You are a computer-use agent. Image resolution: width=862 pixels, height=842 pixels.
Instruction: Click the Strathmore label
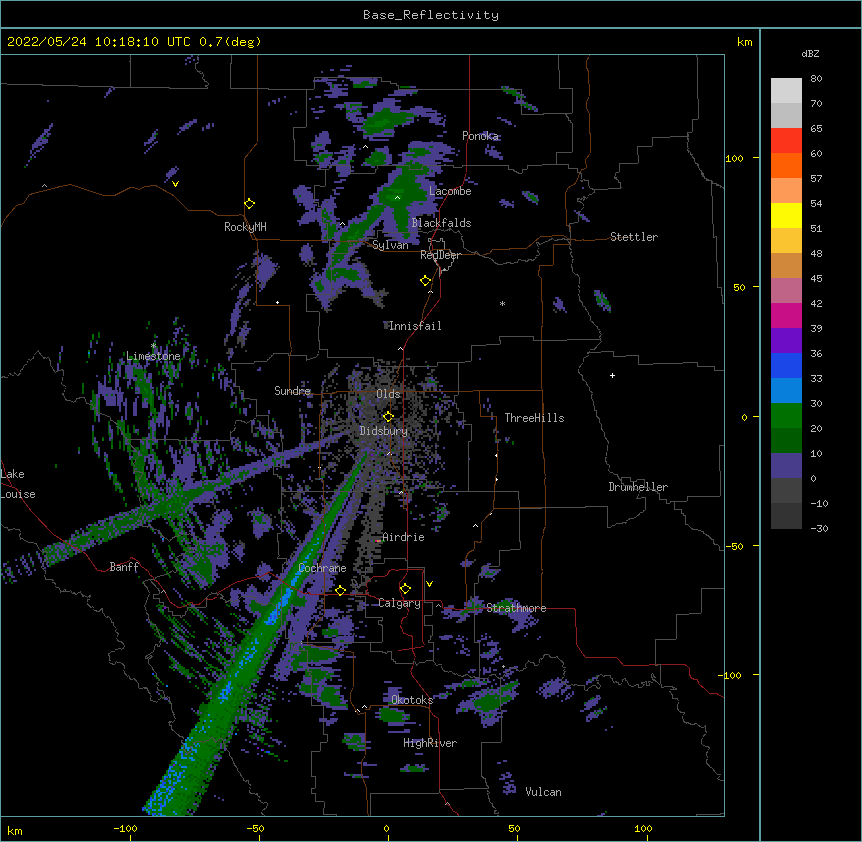tap(516, 608)
